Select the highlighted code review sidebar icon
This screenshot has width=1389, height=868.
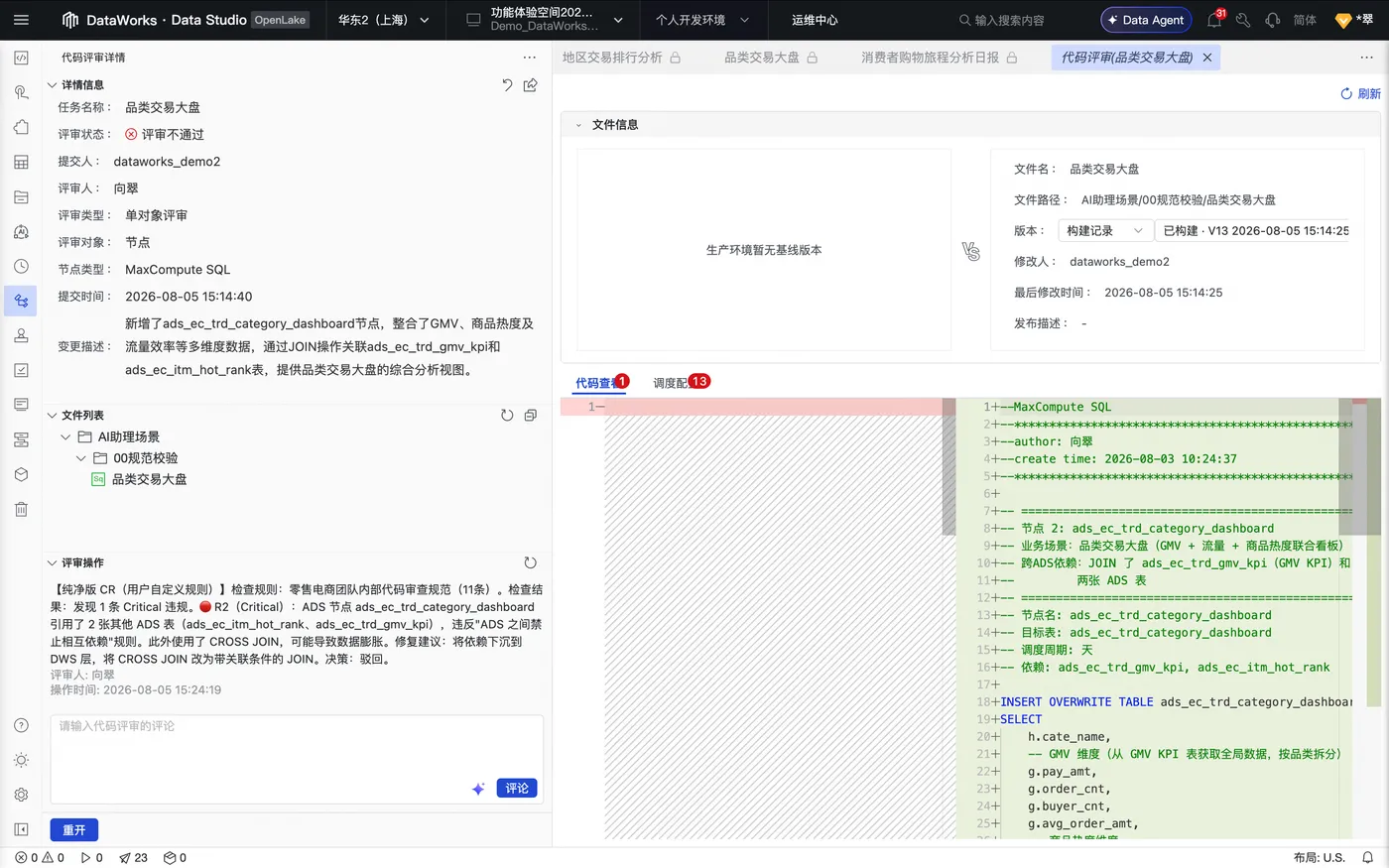coord(21,302)
